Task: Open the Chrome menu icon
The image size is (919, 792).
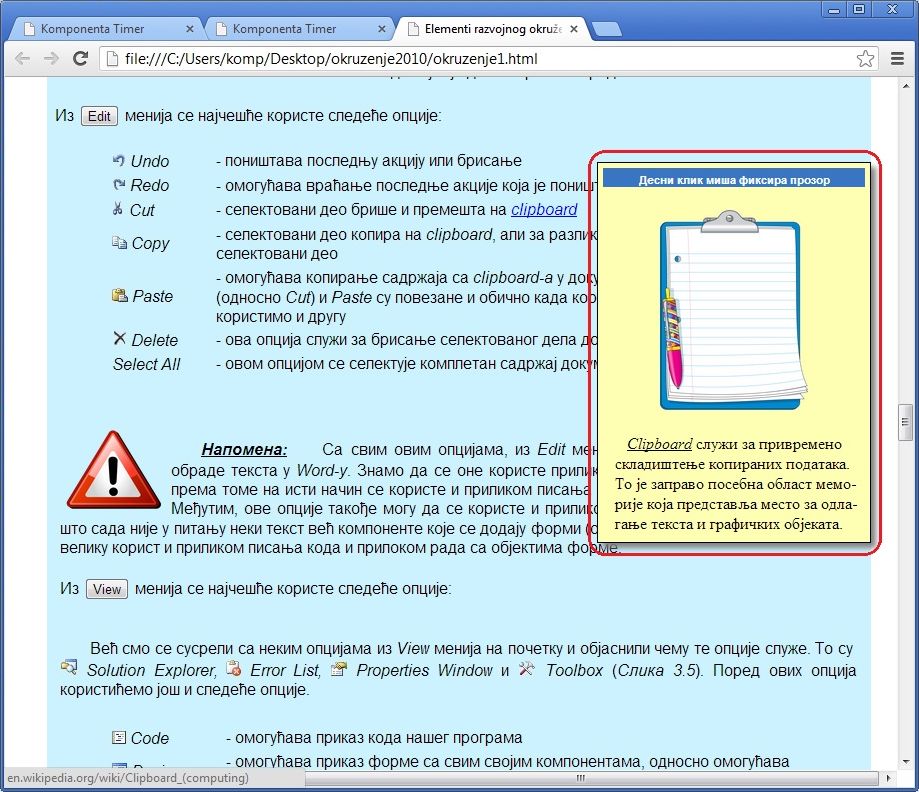Action: pyautogui.click(x=898, y=59)
